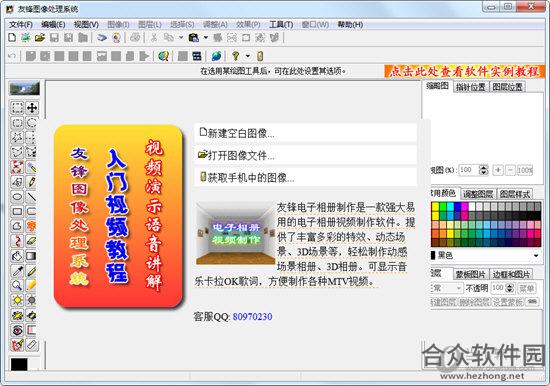
Task: Open the 视图(V) menu
Action: tap(86, 25)
